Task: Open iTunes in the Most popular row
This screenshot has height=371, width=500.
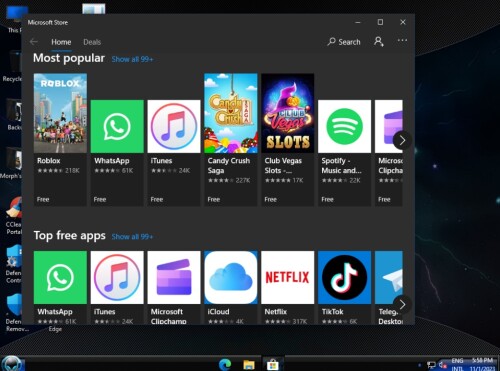Action: point(174,153)
